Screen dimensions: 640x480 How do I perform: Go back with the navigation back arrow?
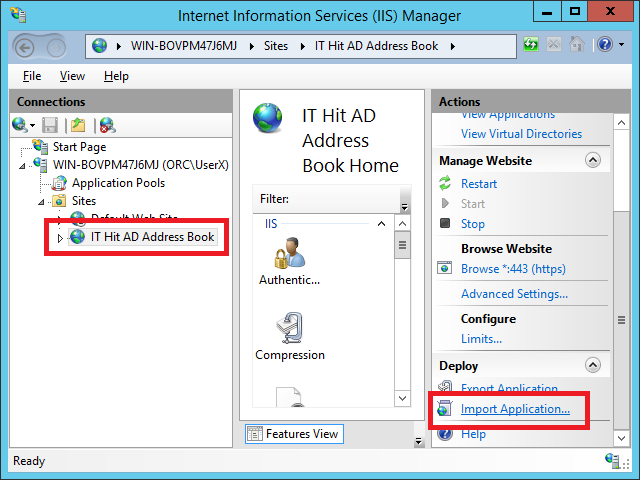25,48
